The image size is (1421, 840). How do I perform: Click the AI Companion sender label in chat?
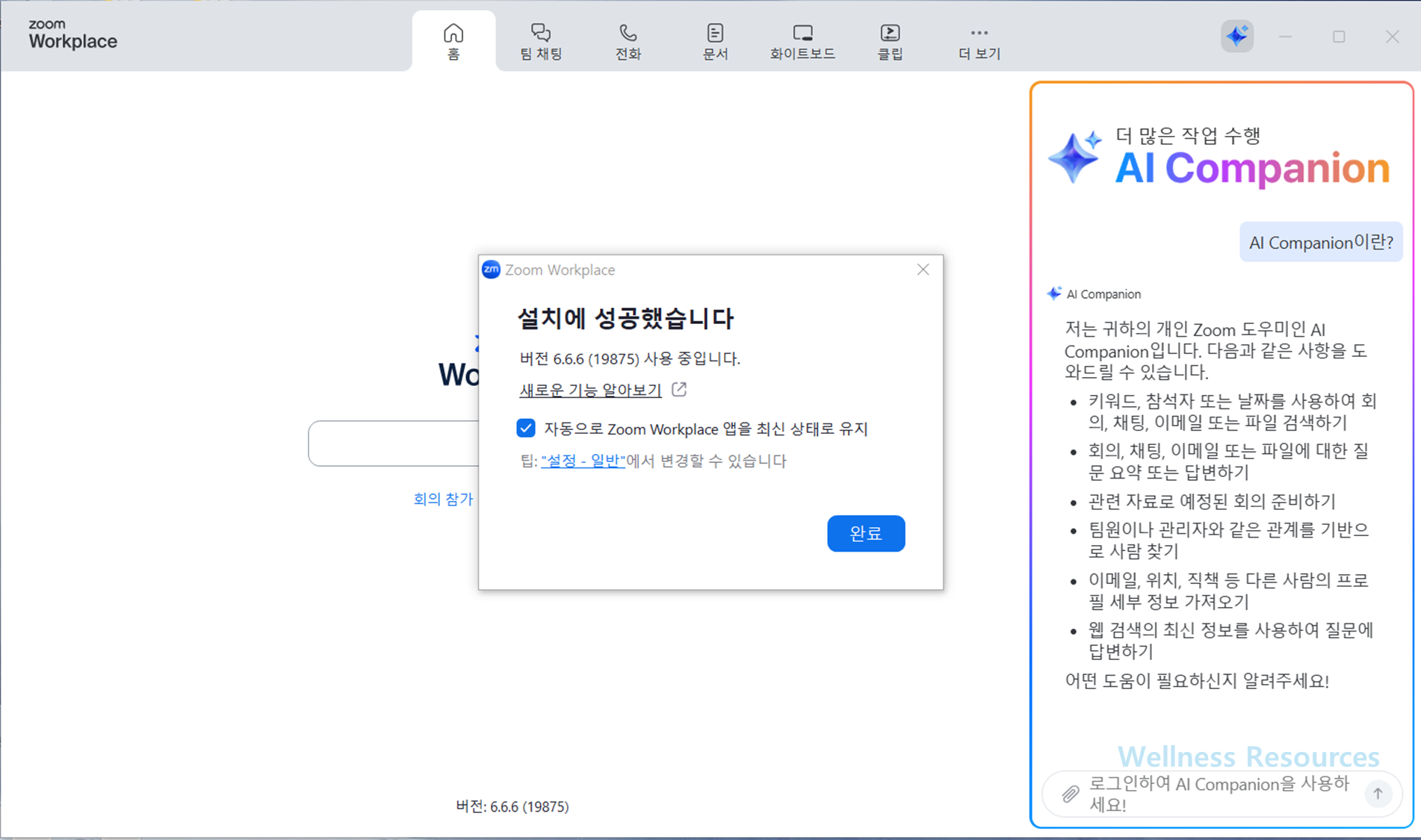pos(1103,294)
